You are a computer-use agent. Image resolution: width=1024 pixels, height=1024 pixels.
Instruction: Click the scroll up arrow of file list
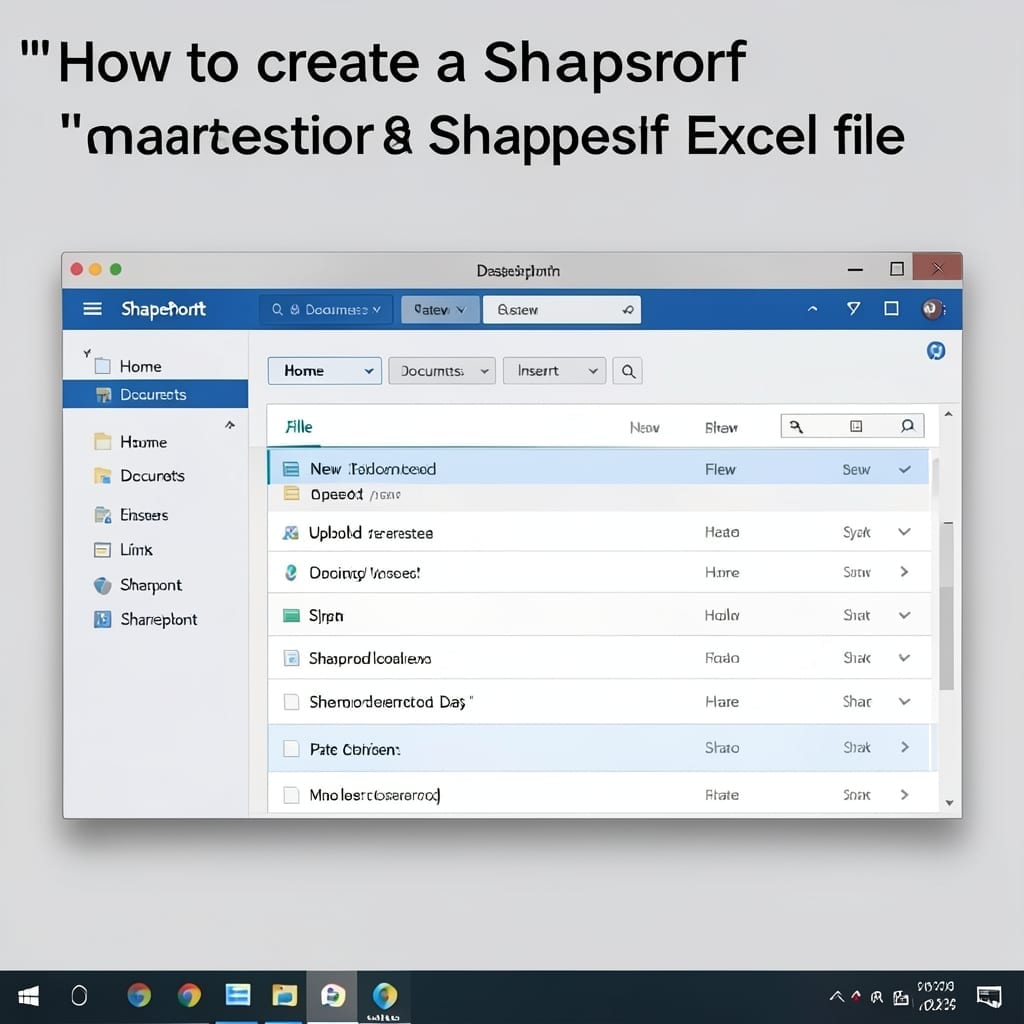(x=948, y=414)
